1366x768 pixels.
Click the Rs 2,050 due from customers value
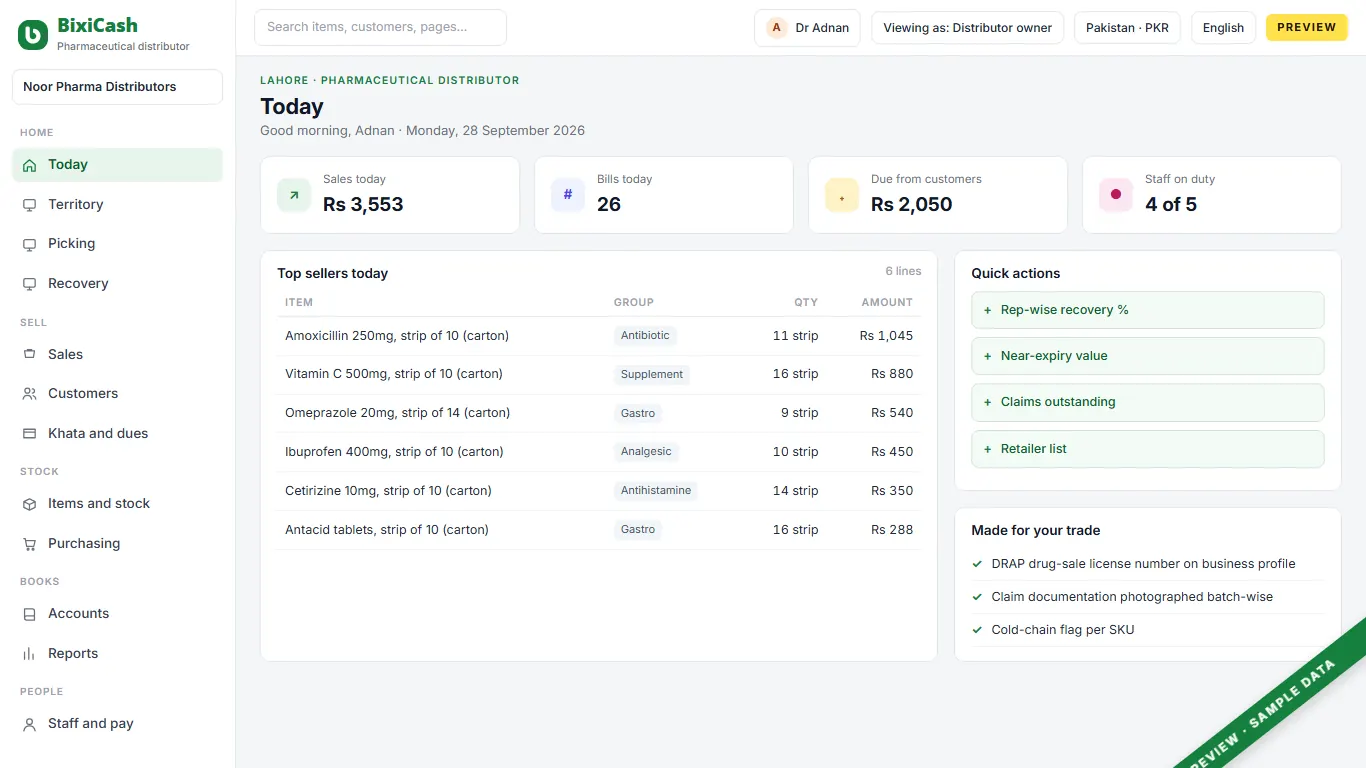tap(912, 205)
